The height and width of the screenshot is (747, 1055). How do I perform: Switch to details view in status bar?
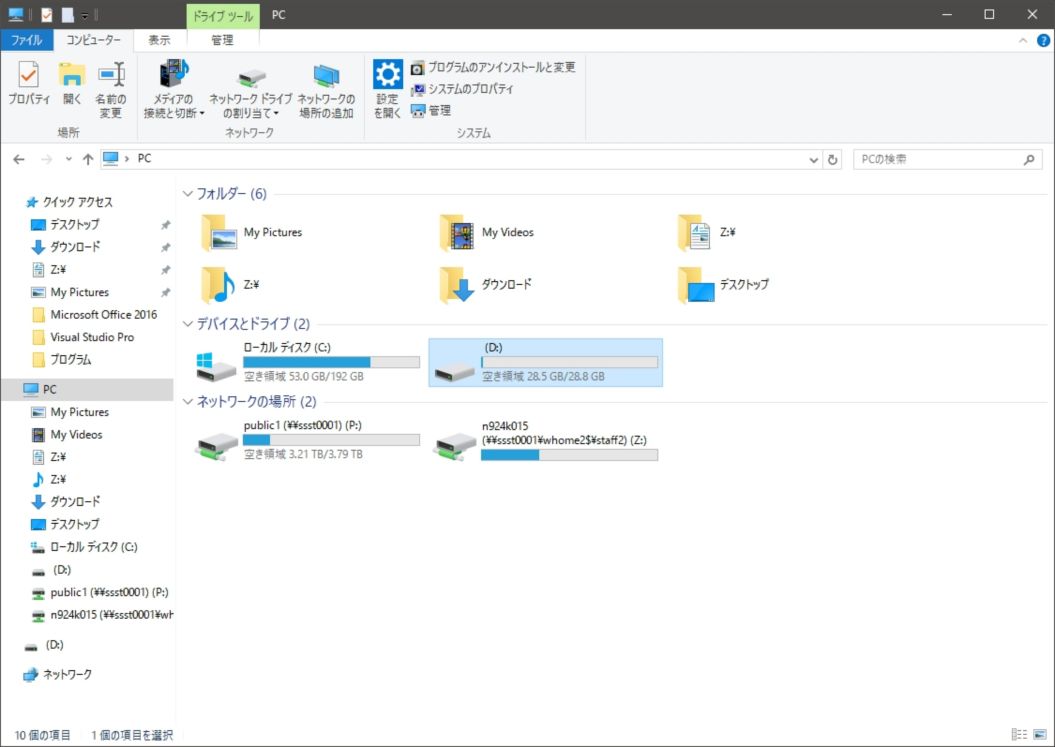tap(1018, 735)
